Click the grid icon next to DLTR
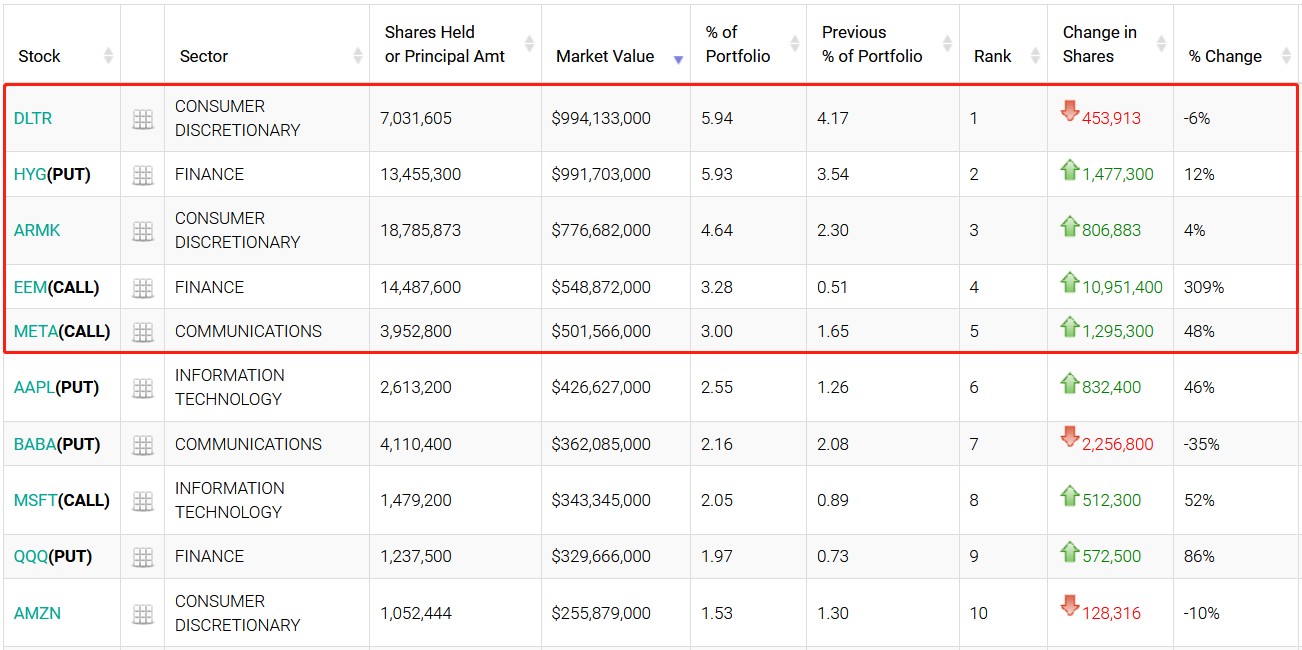 (143, 119)
